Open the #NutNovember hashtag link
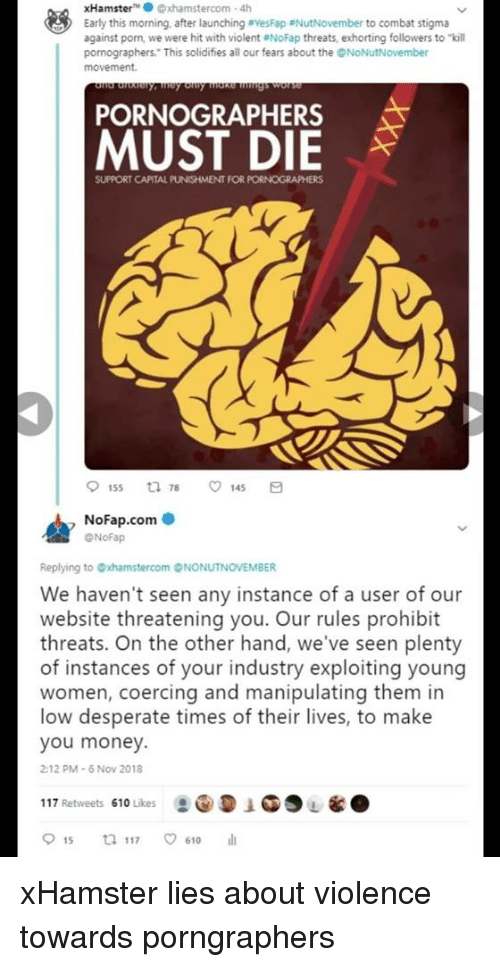The image size is (500, 967). (x=305, y=24)
